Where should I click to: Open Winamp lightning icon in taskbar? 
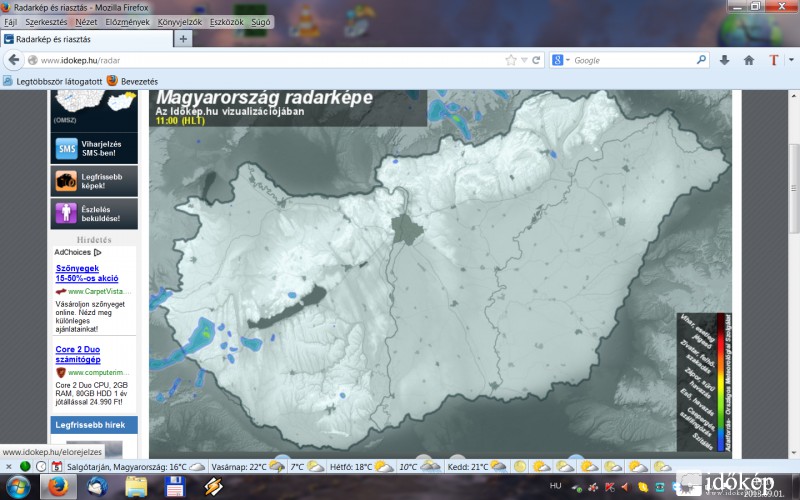pos(213,487)
